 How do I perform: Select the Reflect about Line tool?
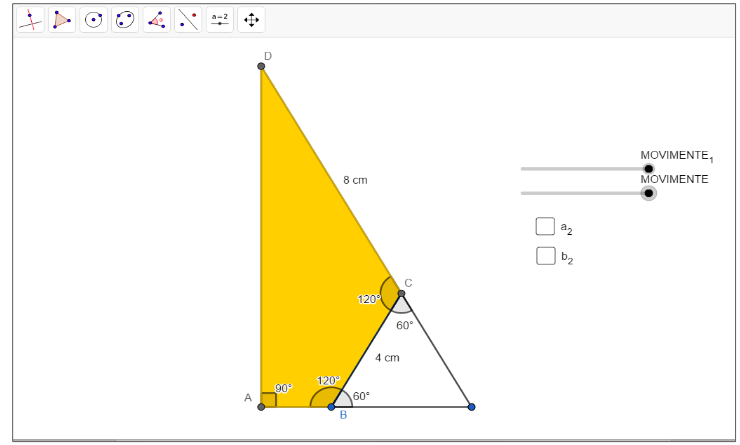click(x=188, y=19)
